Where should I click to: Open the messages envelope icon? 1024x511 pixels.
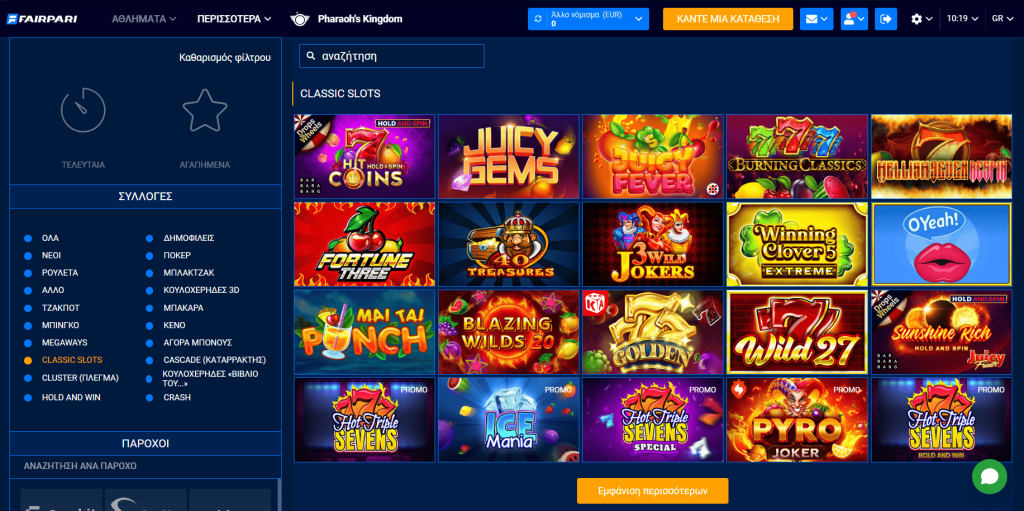click(816, 19)
